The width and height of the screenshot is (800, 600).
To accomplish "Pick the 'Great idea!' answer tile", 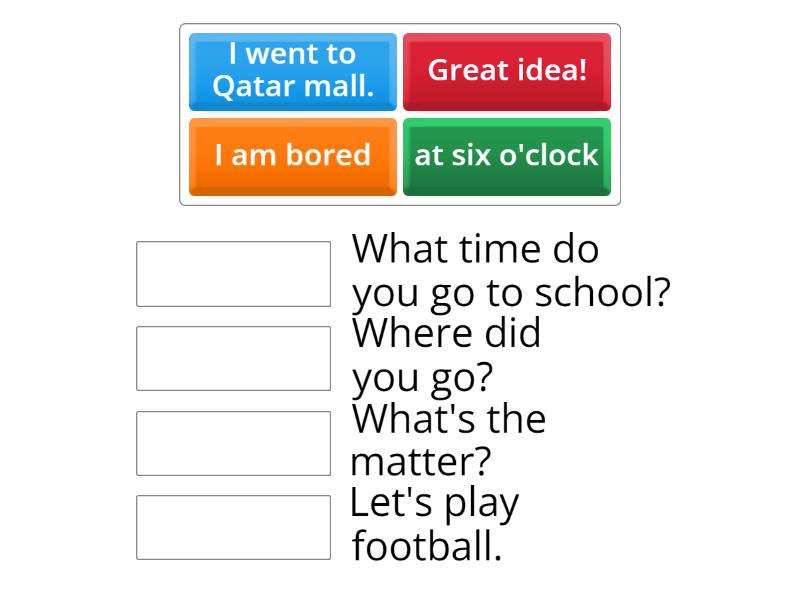I will click(x=507, y=71).
